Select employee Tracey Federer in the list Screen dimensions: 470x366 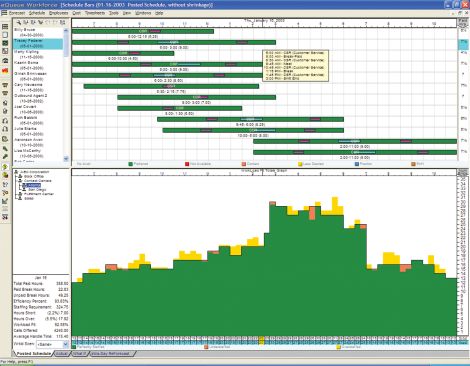pyautogui.click(x=38, y=44)
